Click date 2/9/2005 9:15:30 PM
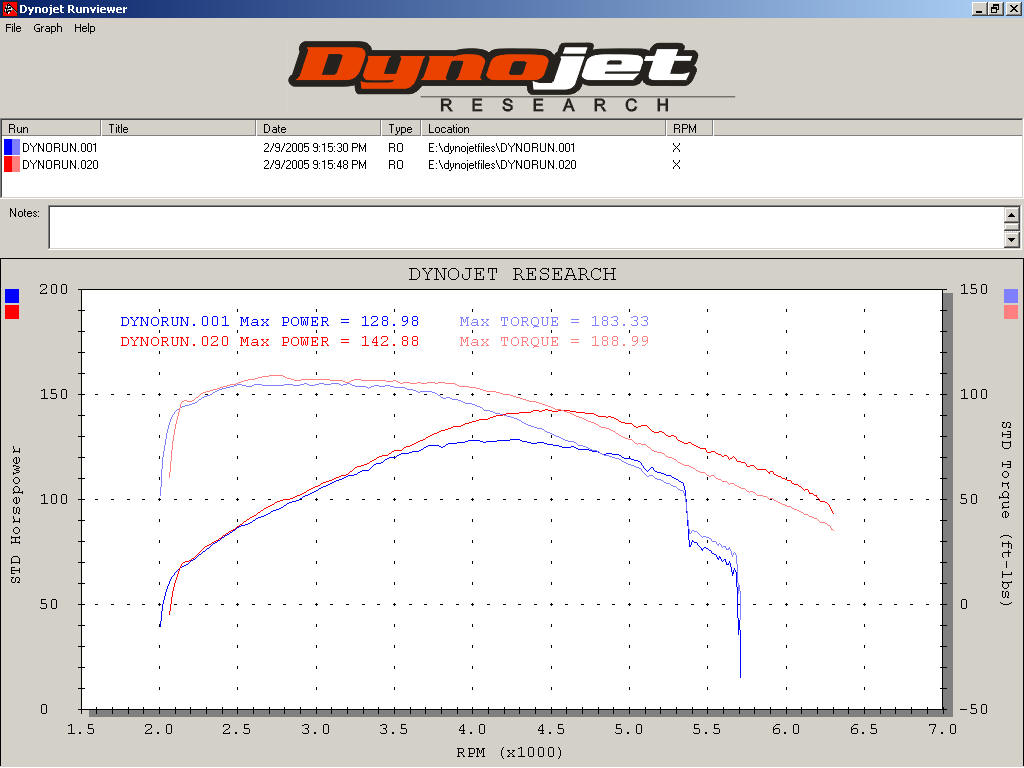Image resolution: width=1024 pixels, height=768 pixels. pyautogui.click(x=315, y=148)
